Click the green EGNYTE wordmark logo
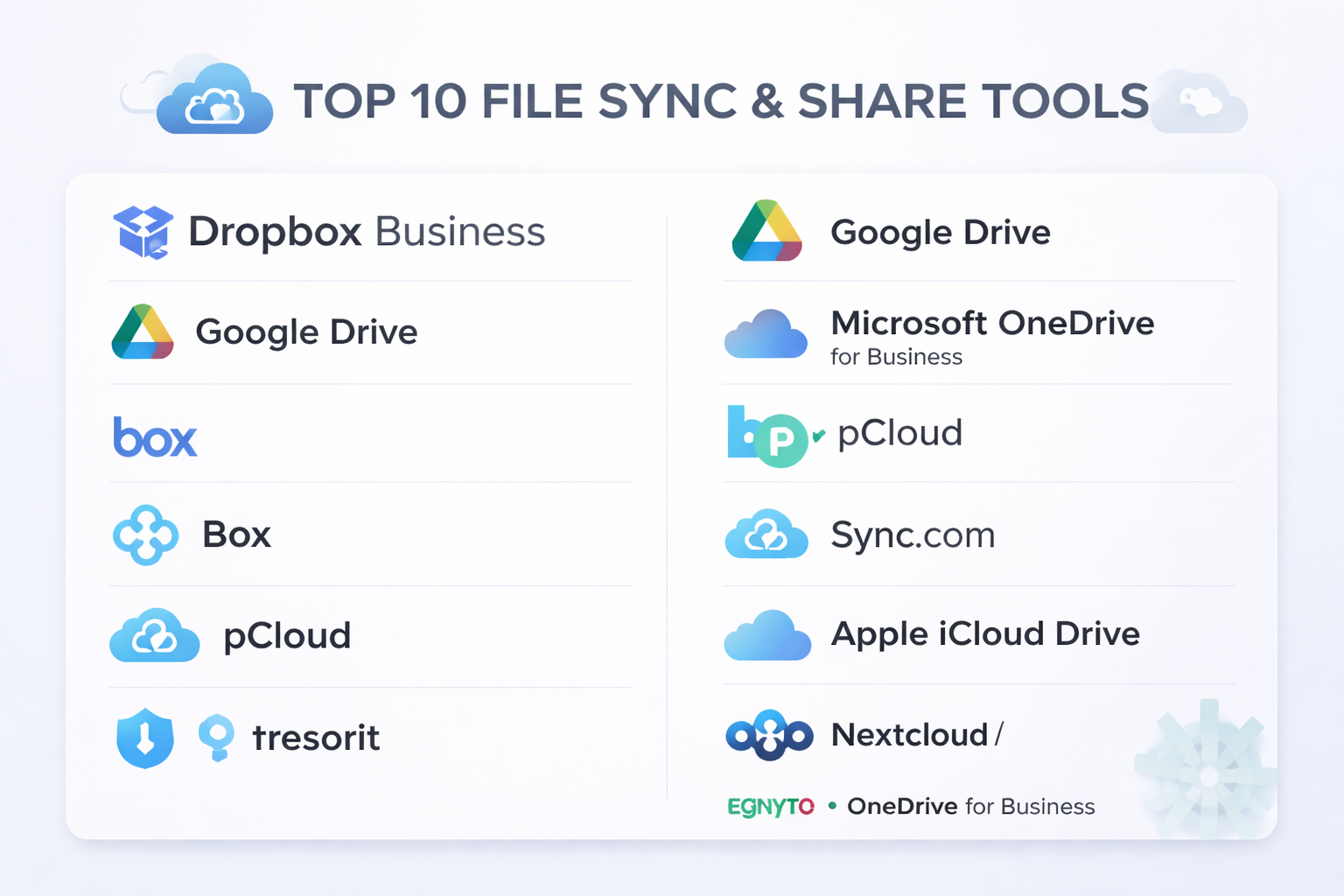 click(771, 807)
